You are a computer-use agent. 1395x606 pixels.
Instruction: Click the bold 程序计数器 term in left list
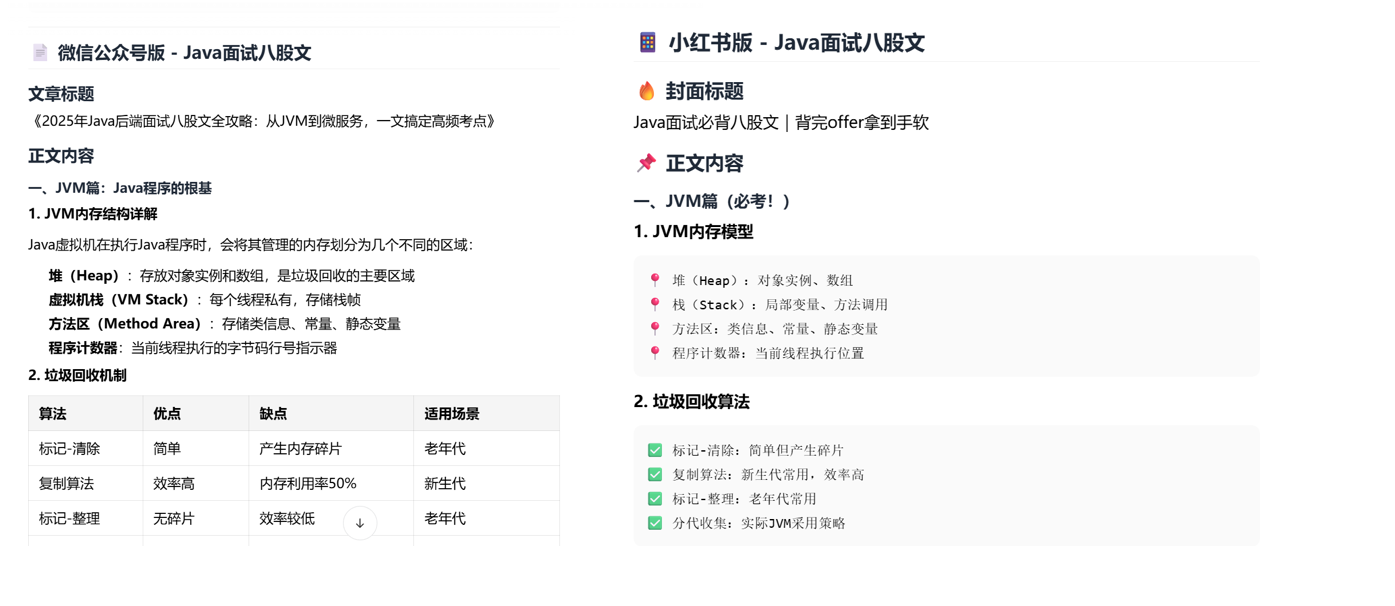click(x=83, y=348)
